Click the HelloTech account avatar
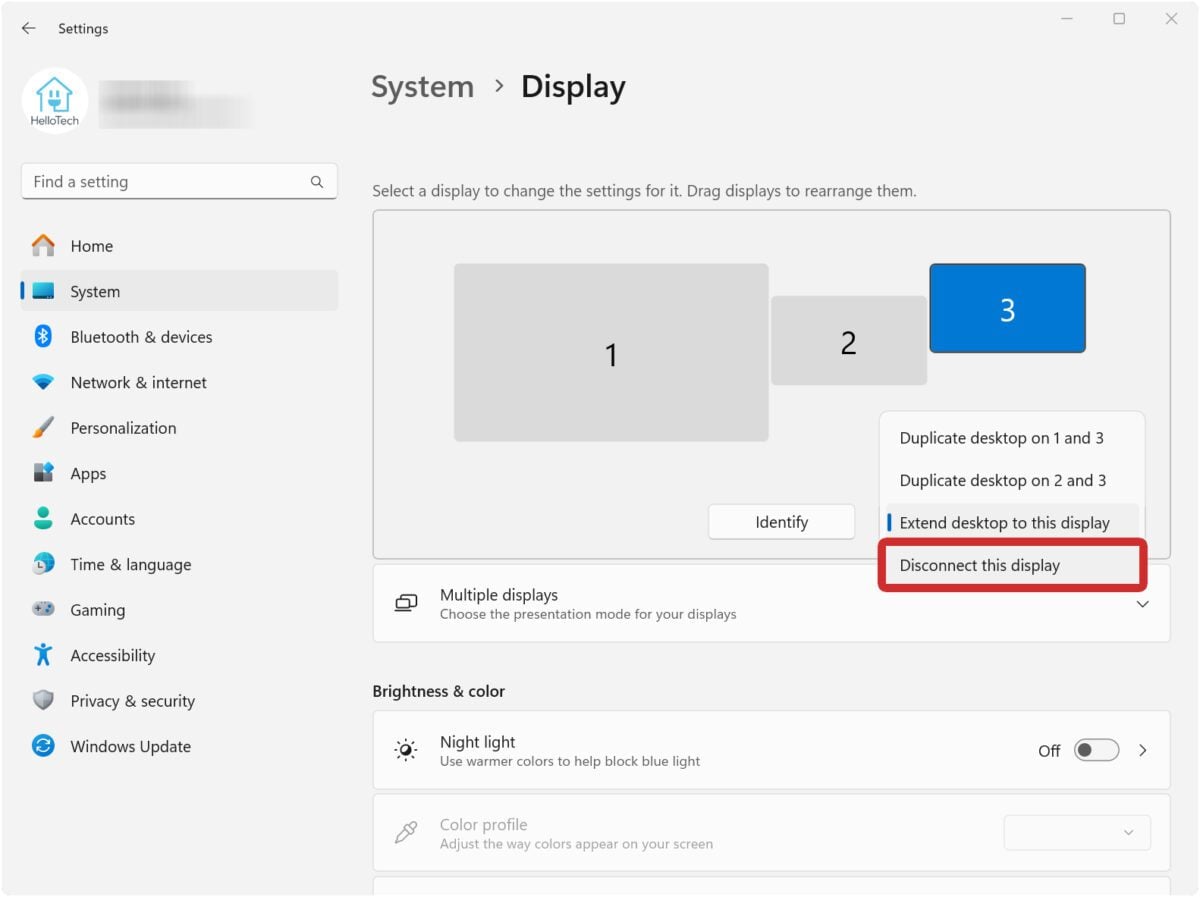1200x897 pixels. (55, 101)
